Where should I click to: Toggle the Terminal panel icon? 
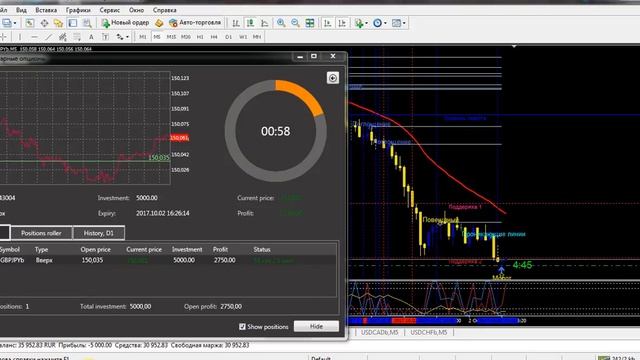(73, 23)
